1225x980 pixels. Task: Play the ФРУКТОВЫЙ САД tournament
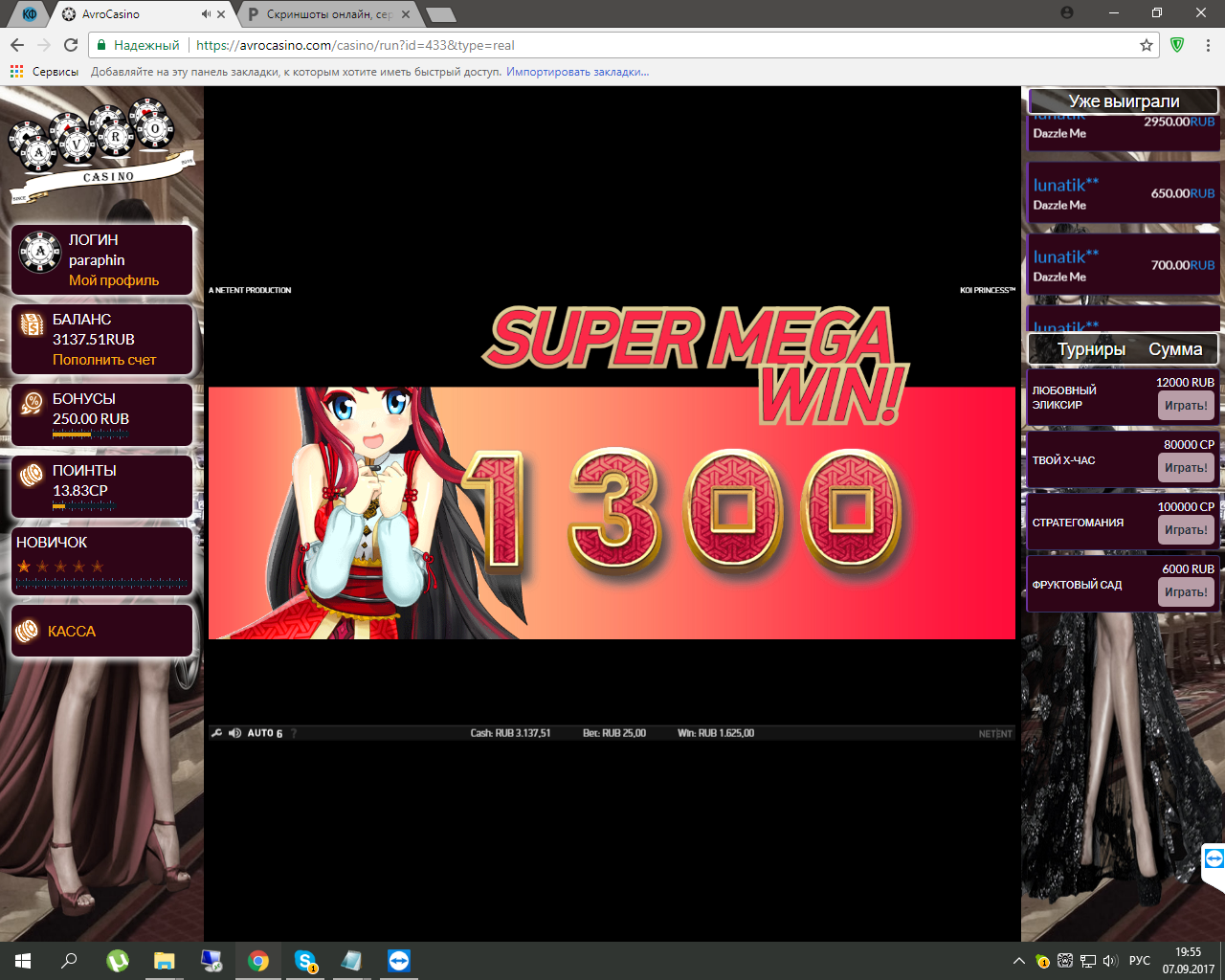coord(1186,592)
